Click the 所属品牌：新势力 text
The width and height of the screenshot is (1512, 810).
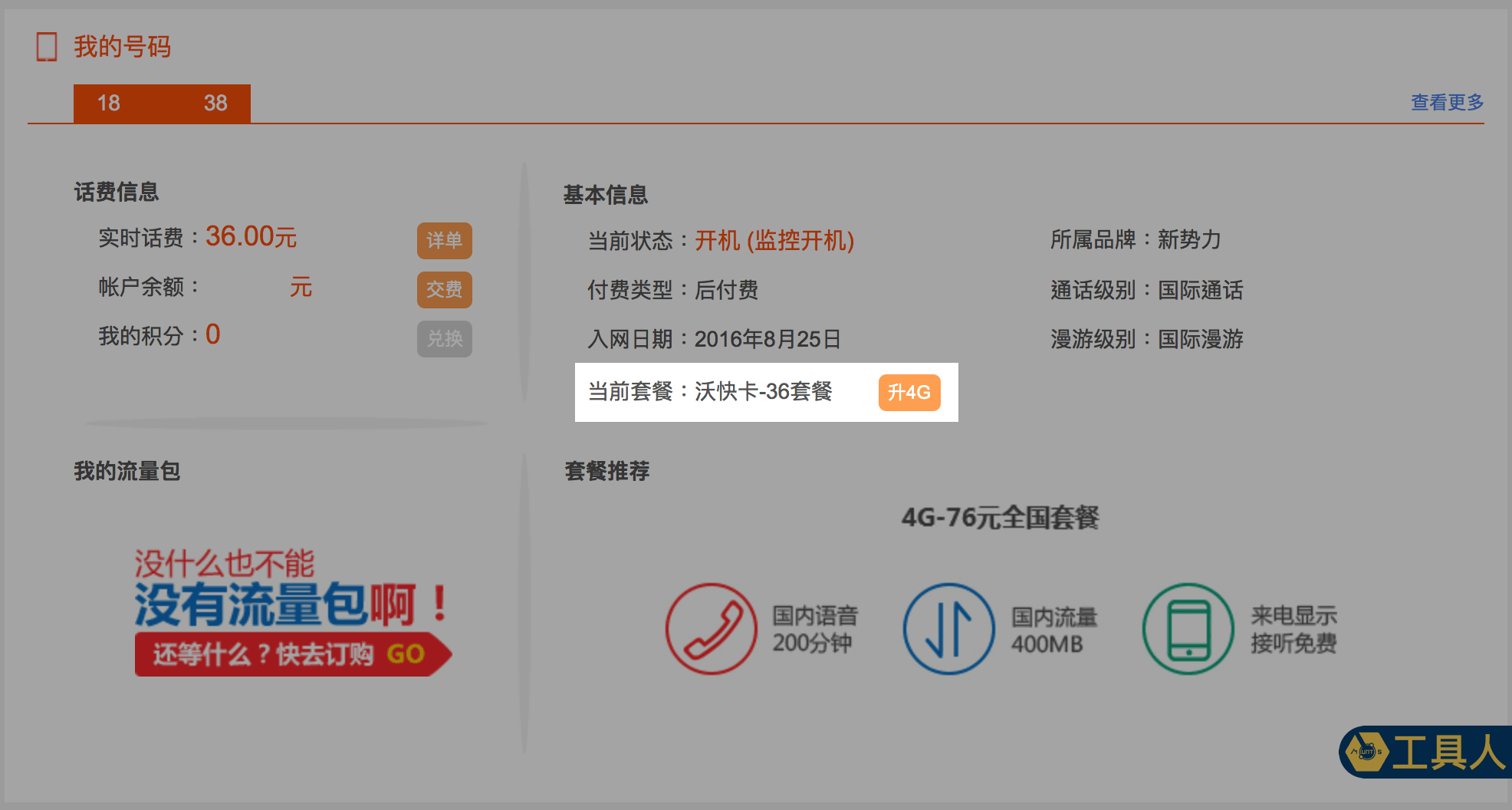(1136, 240)
